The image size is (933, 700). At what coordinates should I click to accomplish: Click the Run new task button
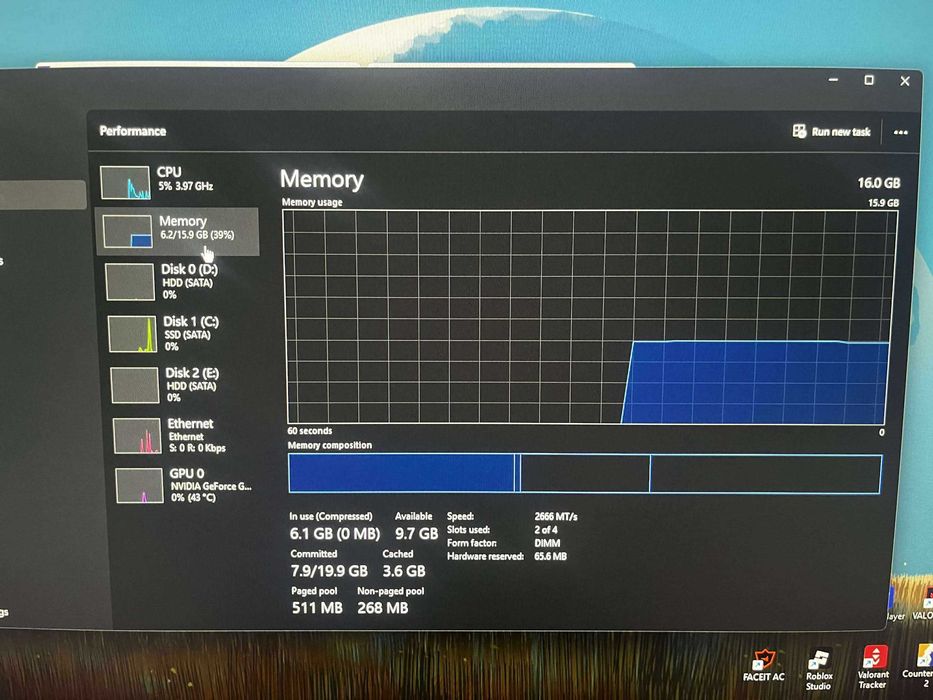pyautogui.click(x=832, y=132)
